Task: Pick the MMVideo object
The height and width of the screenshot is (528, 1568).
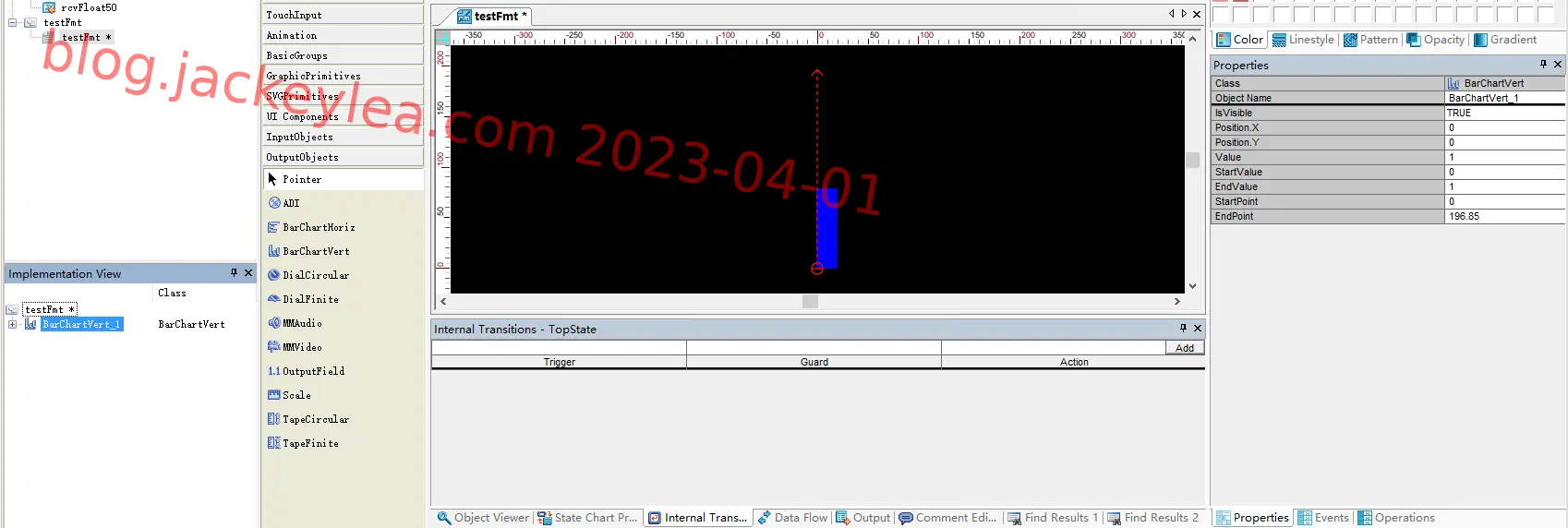Action: pyautogui.click(x=295, y=347)
